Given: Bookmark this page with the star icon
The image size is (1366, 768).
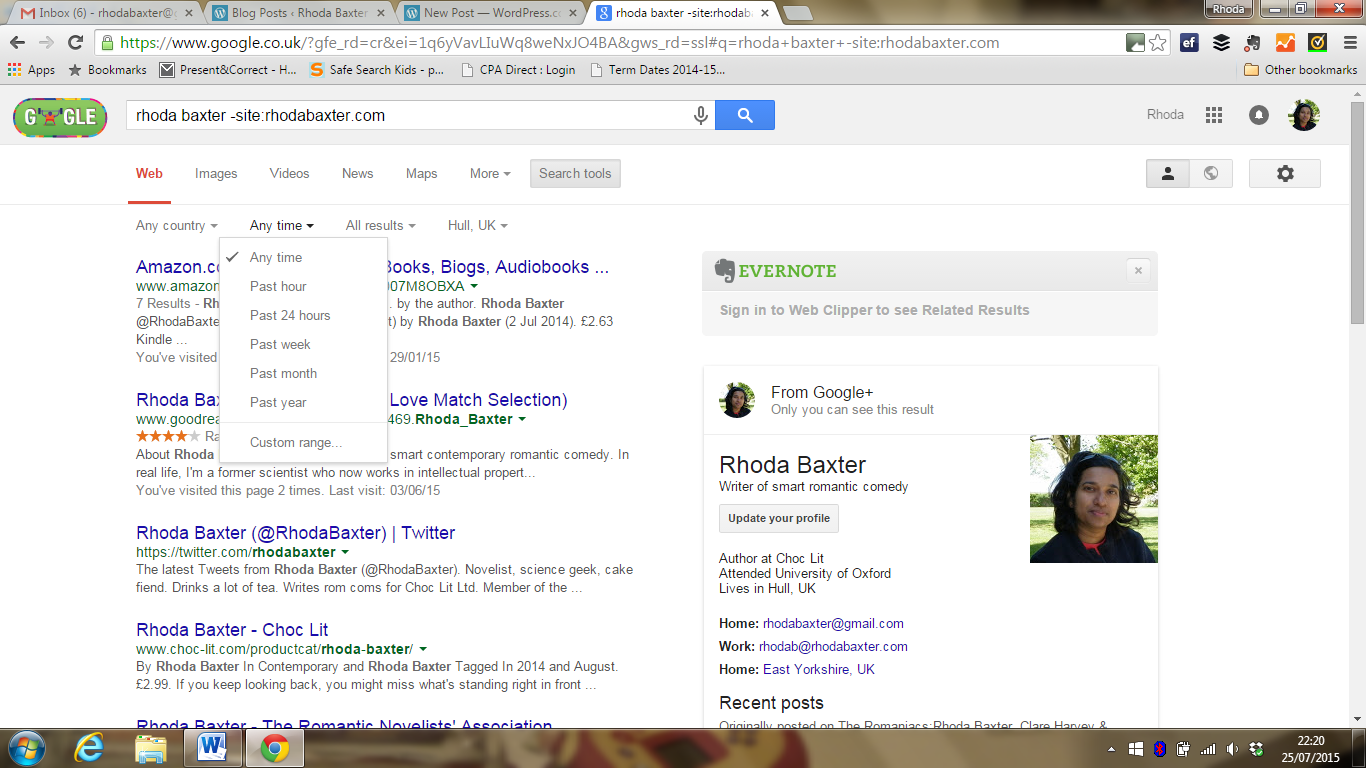Looking at the screenshot, I should pos(1157,43).
